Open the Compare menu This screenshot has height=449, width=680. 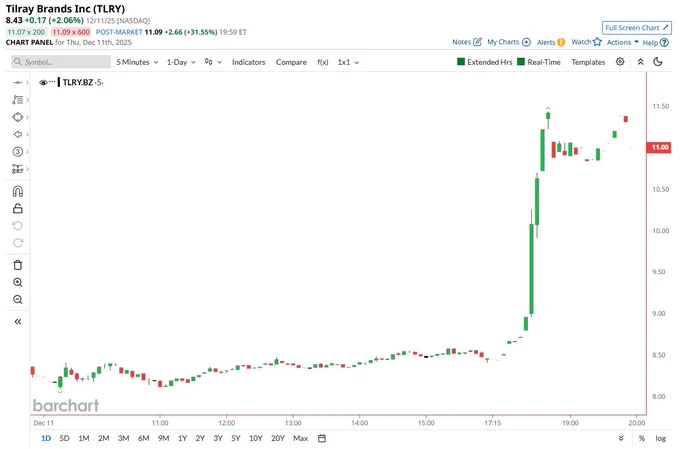pos(291,62)
